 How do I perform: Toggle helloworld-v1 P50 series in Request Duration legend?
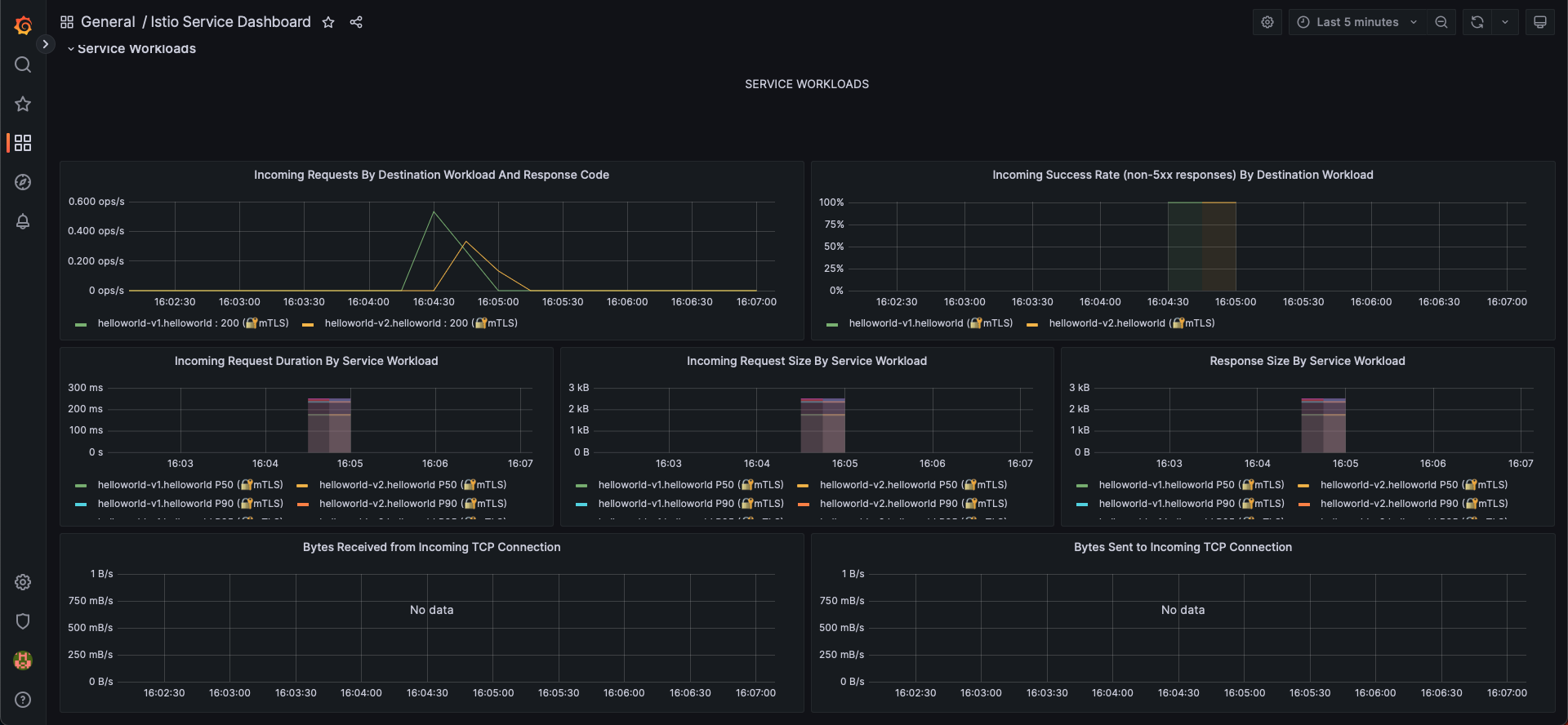190,485
